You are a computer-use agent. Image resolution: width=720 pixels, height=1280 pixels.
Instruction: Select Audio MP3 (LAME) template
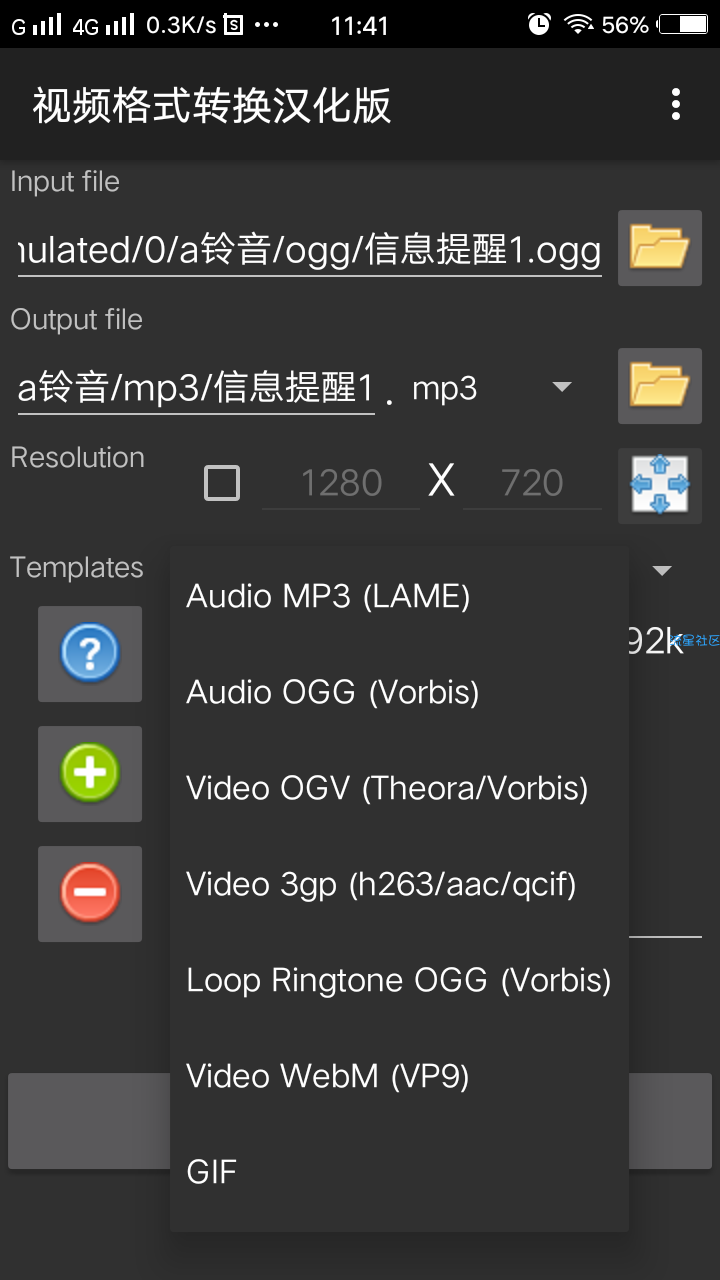(399, 597)
